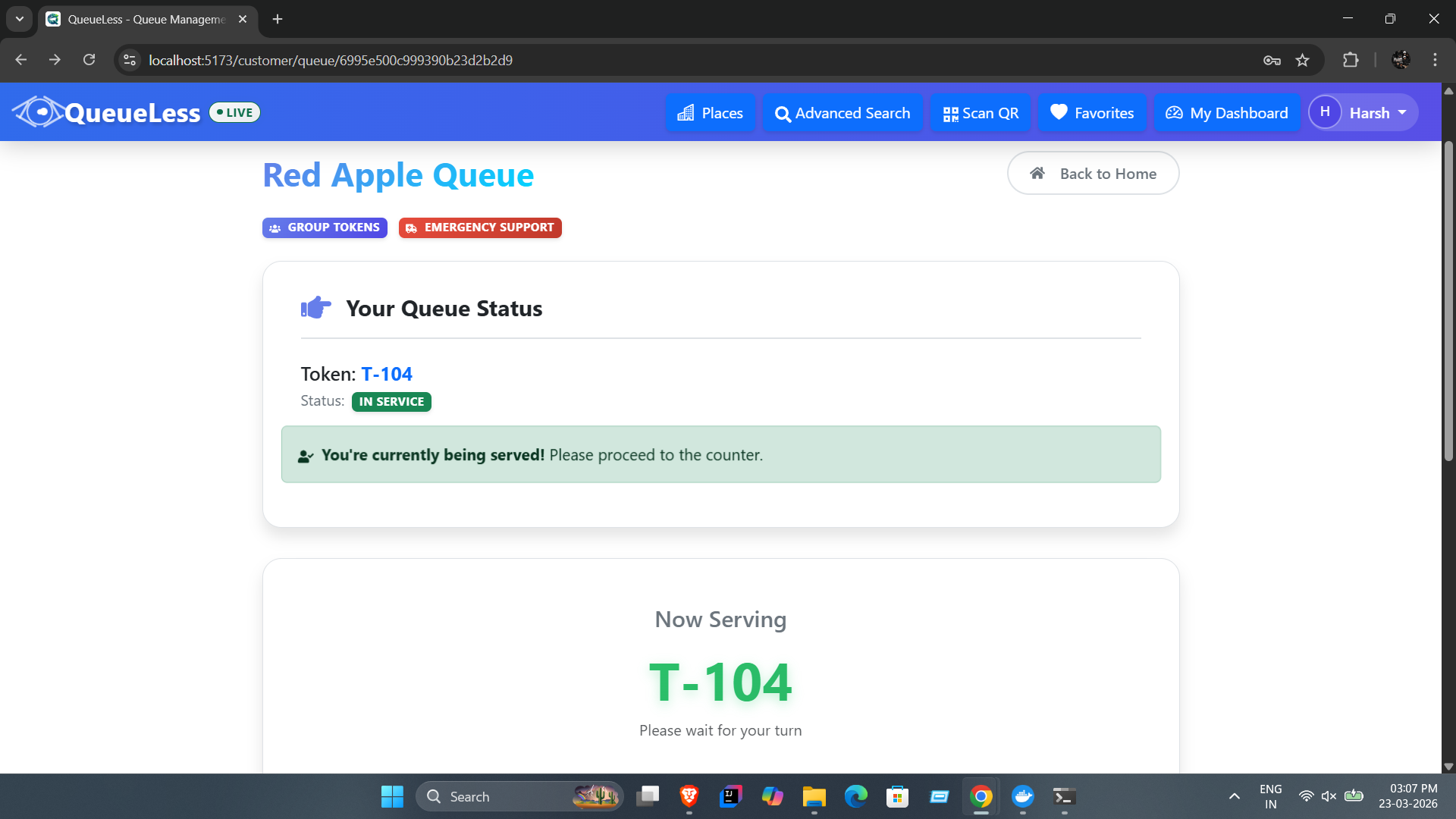Show hidden system tray icons
The image size is (1456, 819).
pyautogui.click(x=1235, y=796)
